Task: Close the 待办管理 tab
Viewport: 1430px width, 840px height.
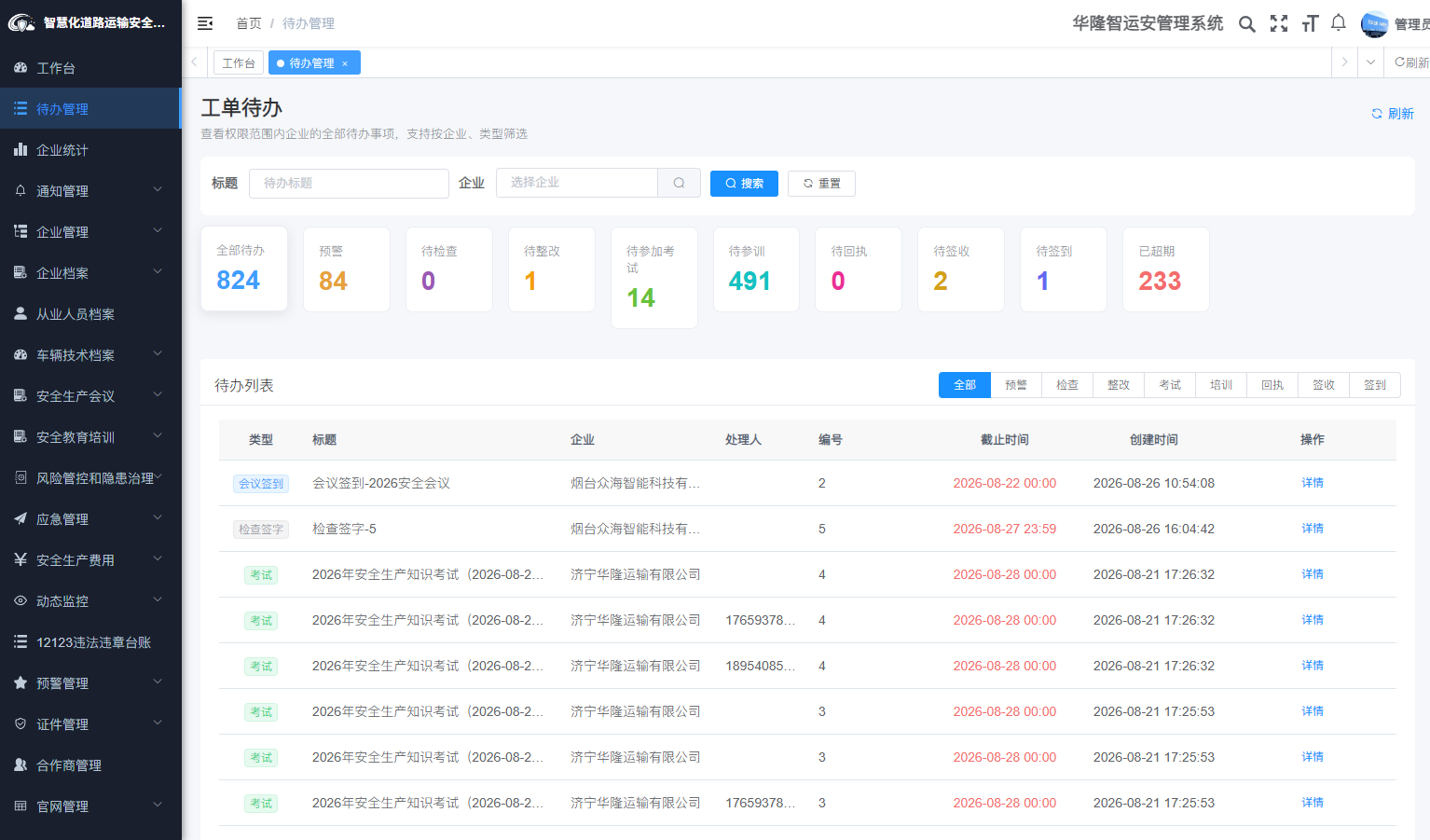Action: click(345, 63)
